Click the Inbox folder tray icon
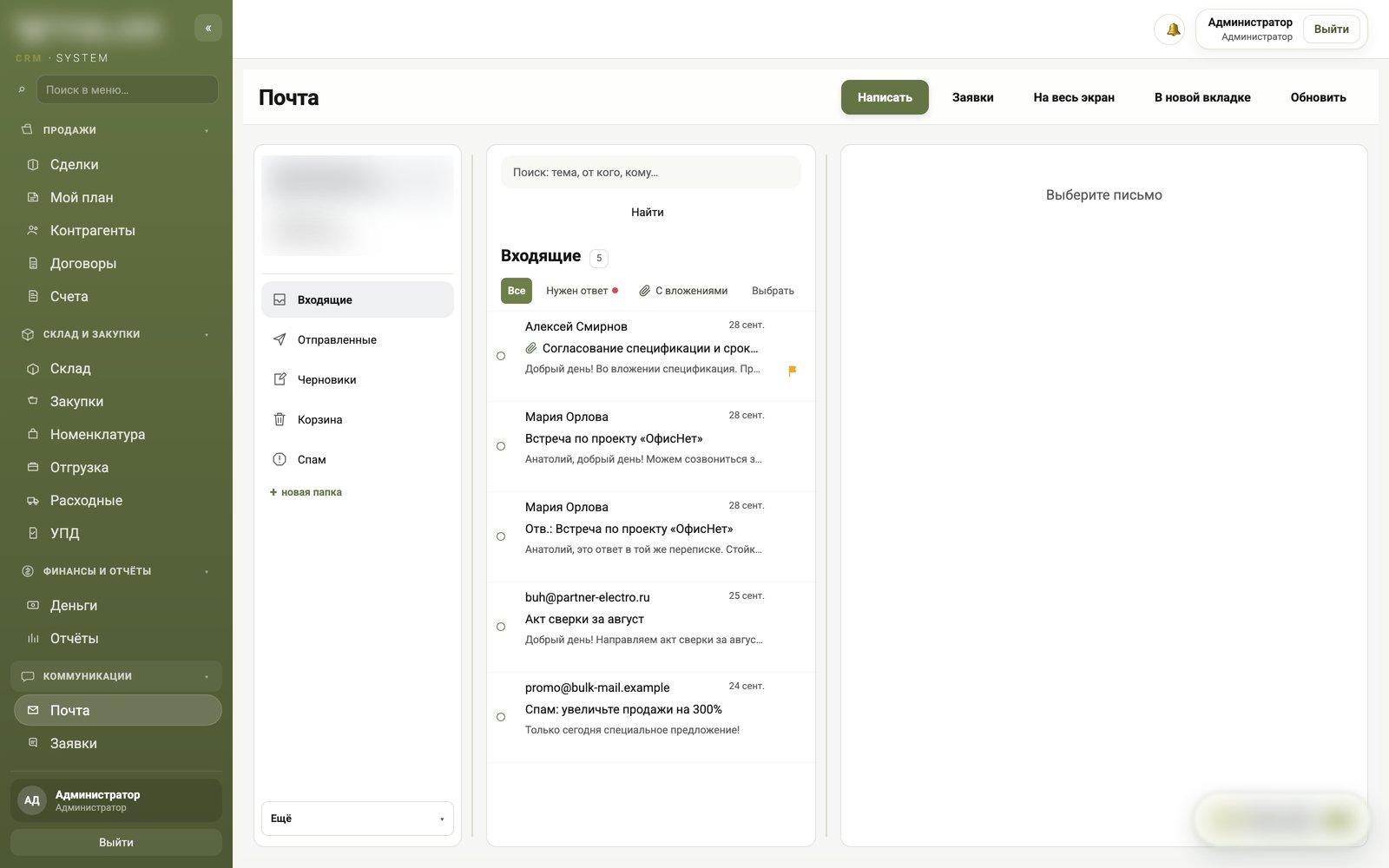 (280, 299)
